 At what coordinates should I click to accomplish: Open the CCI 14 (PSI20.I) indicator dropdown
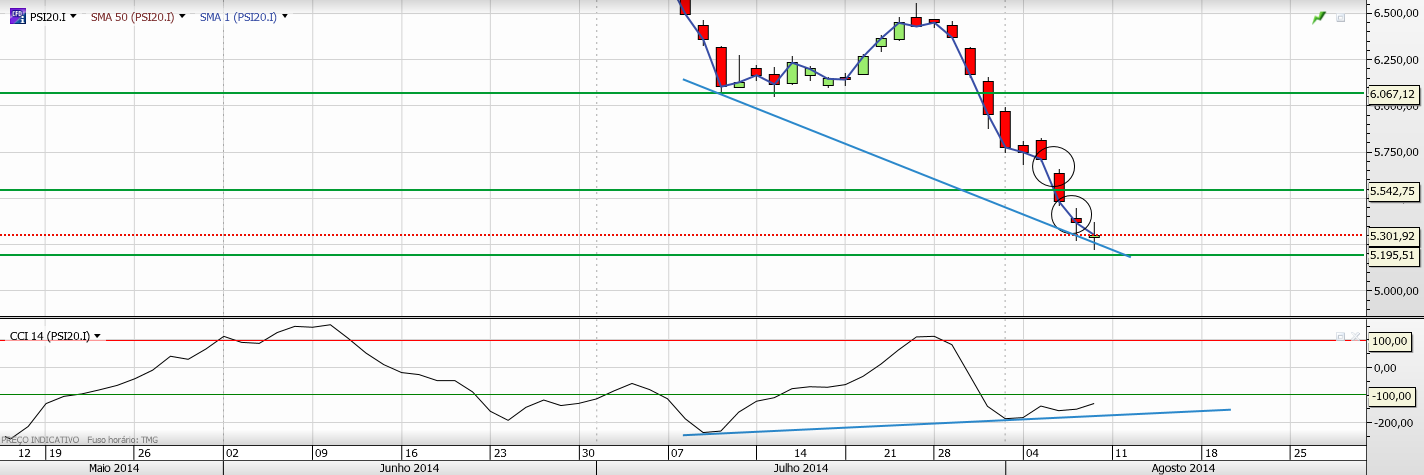point(97,336)
